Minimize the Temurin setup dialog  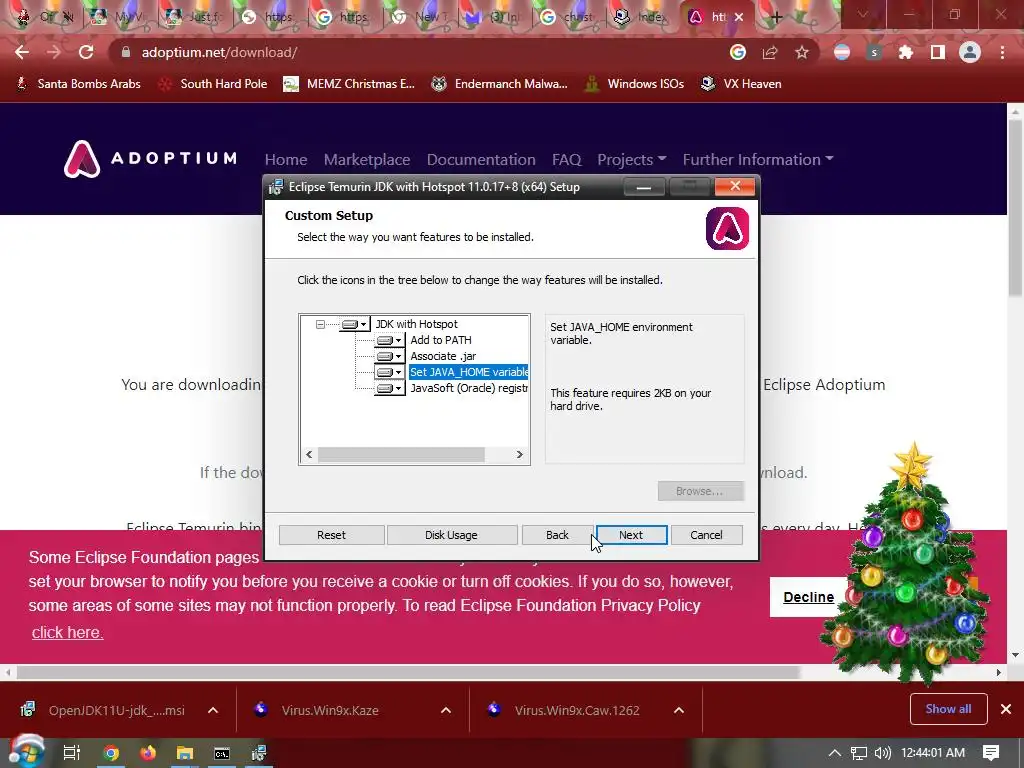644,187
